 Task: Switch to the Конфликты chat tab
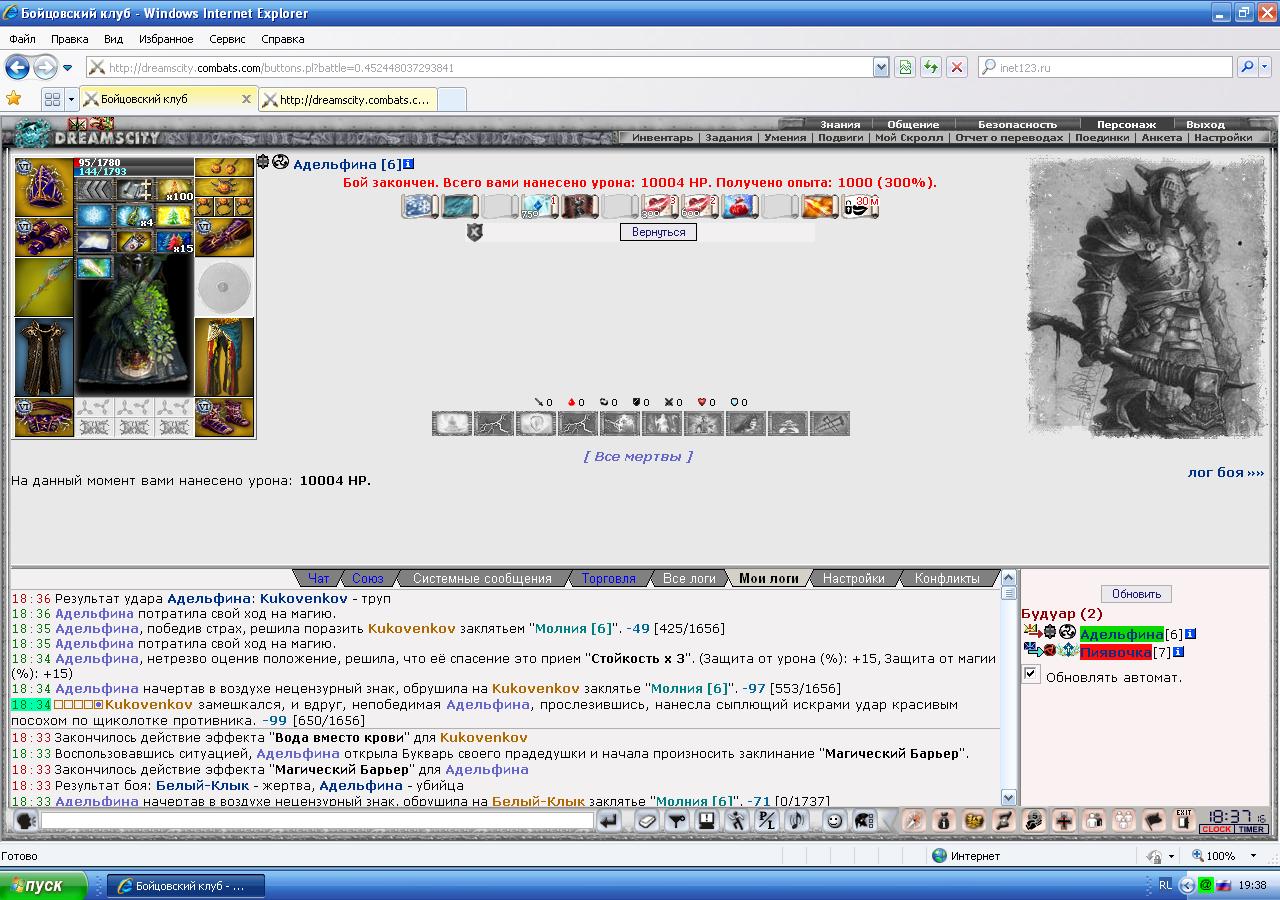click(947, 578)
